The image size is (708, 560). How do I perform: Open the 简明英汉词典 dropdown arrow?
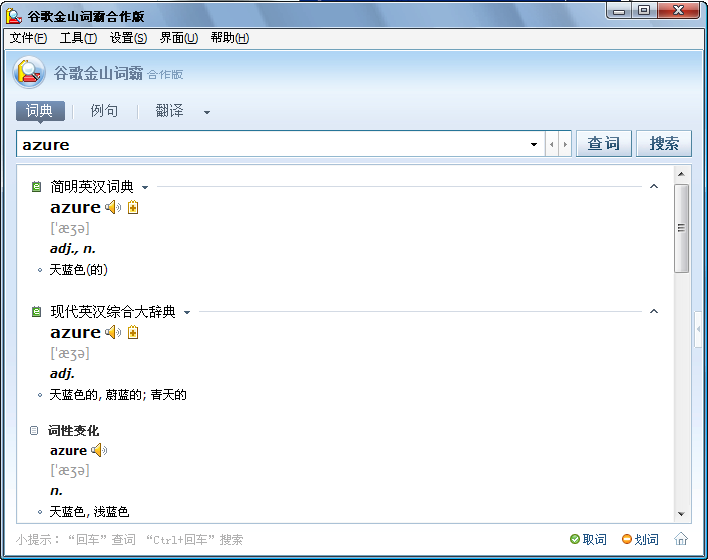point(145,187)
